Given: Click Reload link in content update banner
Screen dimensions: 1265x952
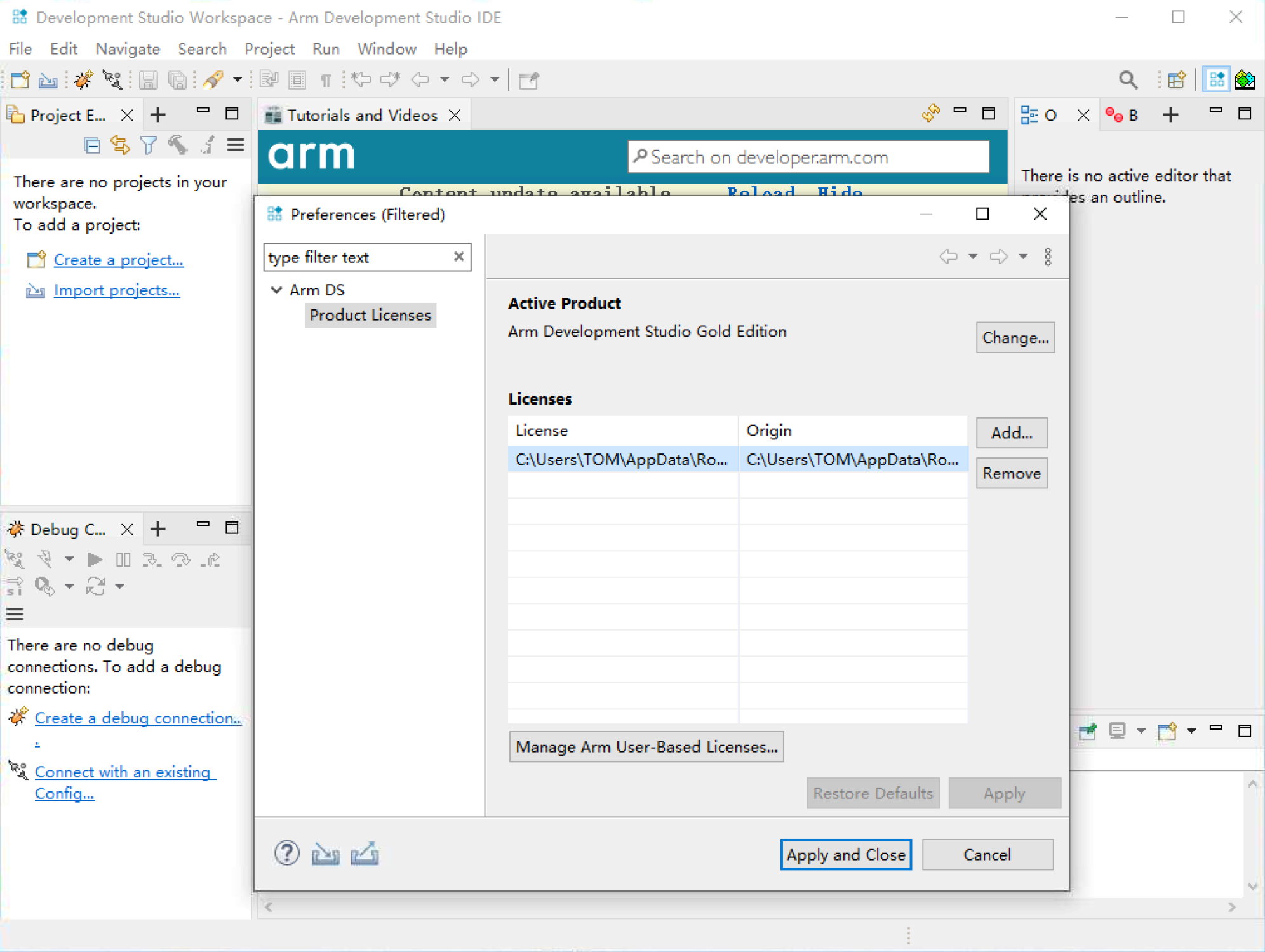Looking at the screenshot, I should 761,192.
